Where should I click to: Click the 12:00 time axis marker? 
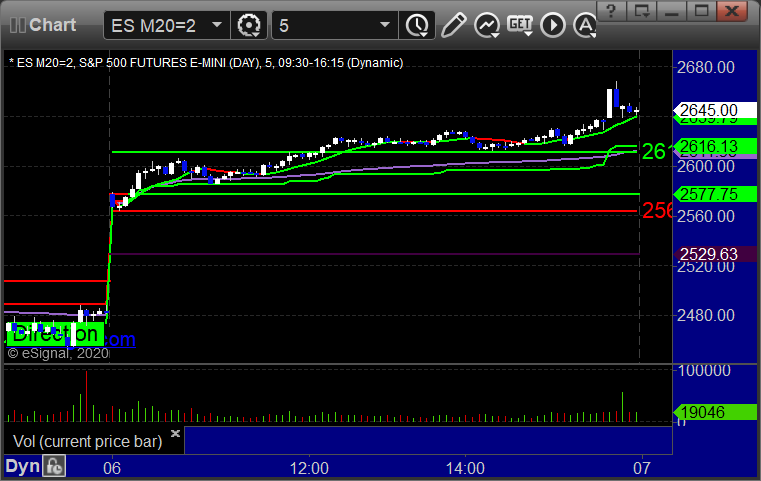tap(309, 468)
